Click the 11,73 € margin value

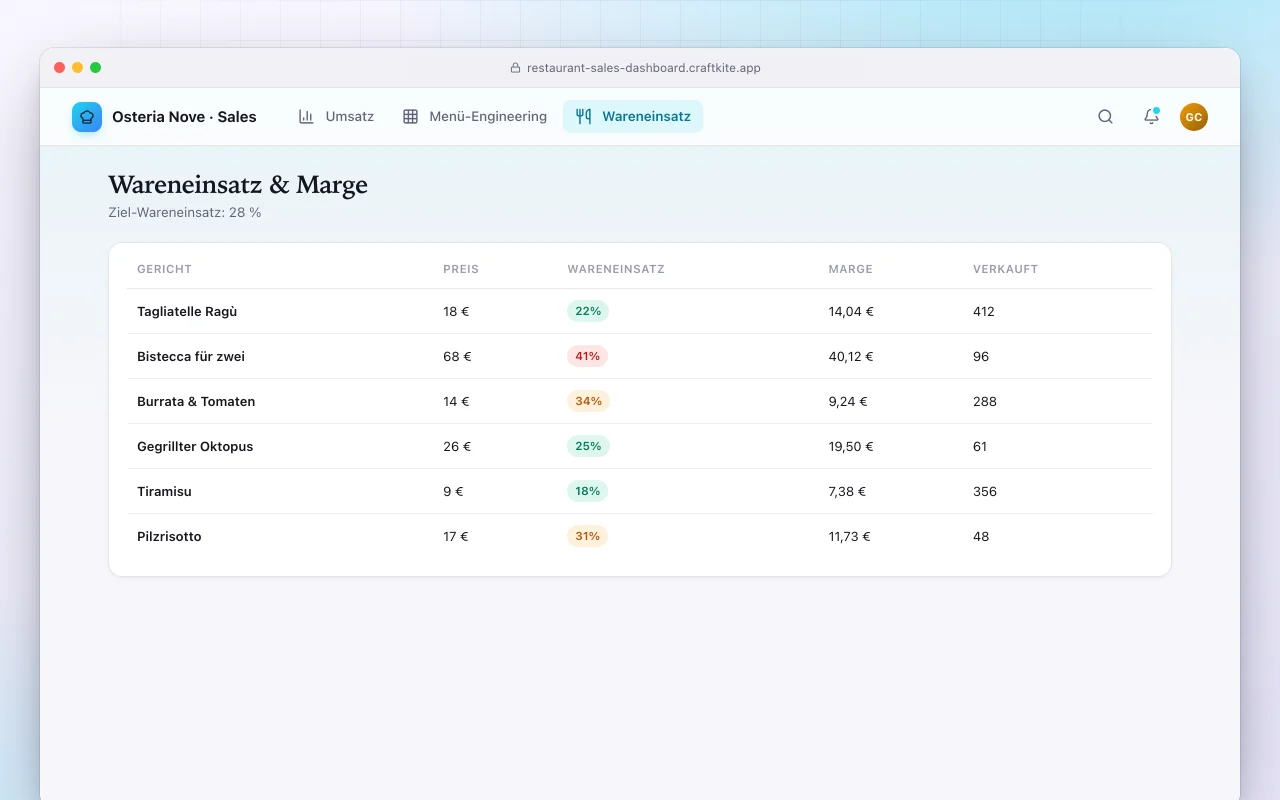coord(849,536)
